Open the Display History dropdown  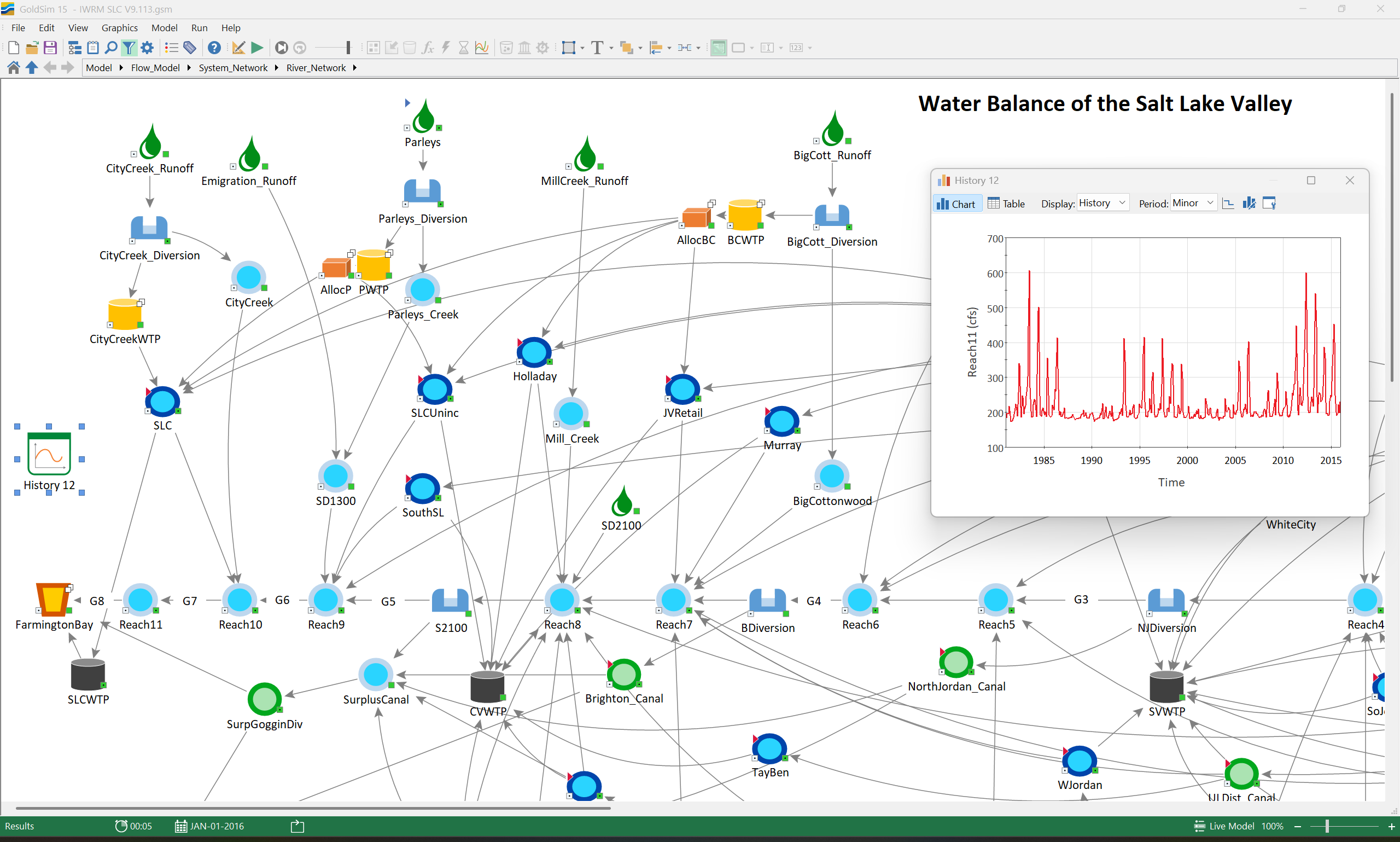[x=1102, y=203]
